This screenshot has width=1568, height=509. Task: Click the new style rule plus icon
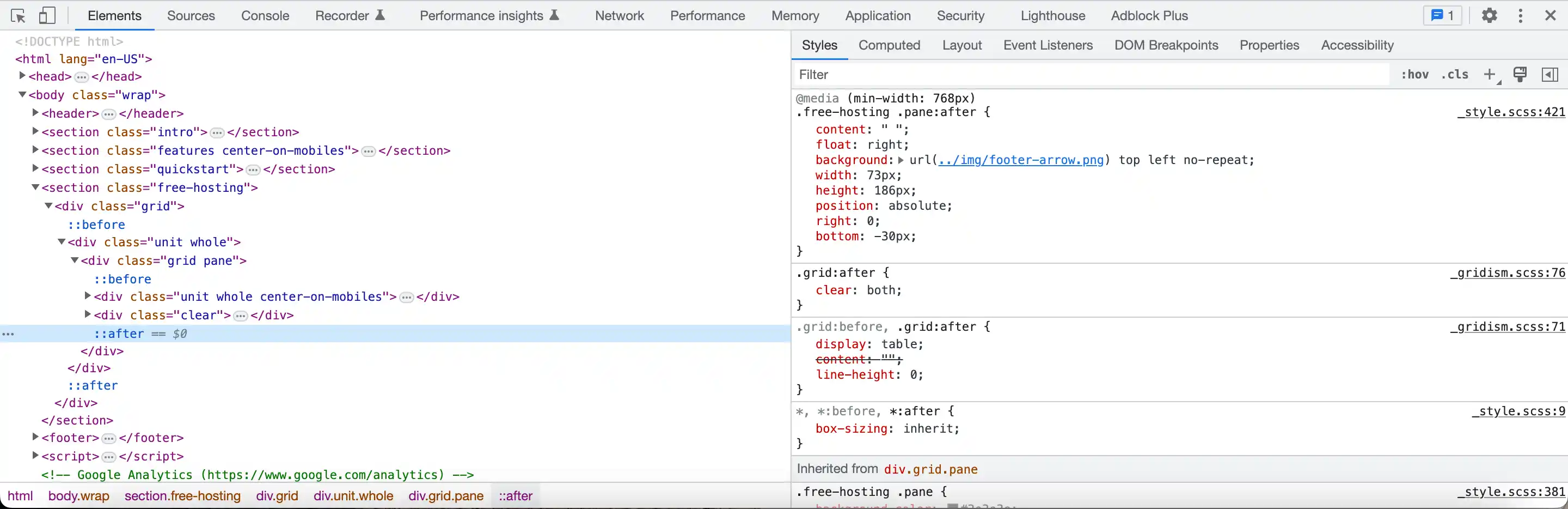coord(1490,74)
